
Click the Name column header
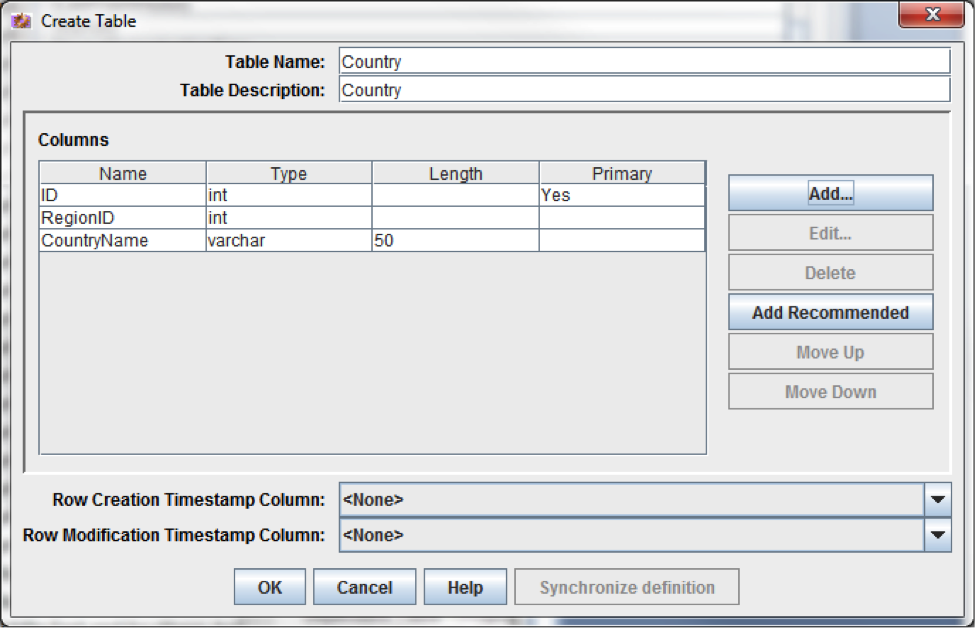122,173
